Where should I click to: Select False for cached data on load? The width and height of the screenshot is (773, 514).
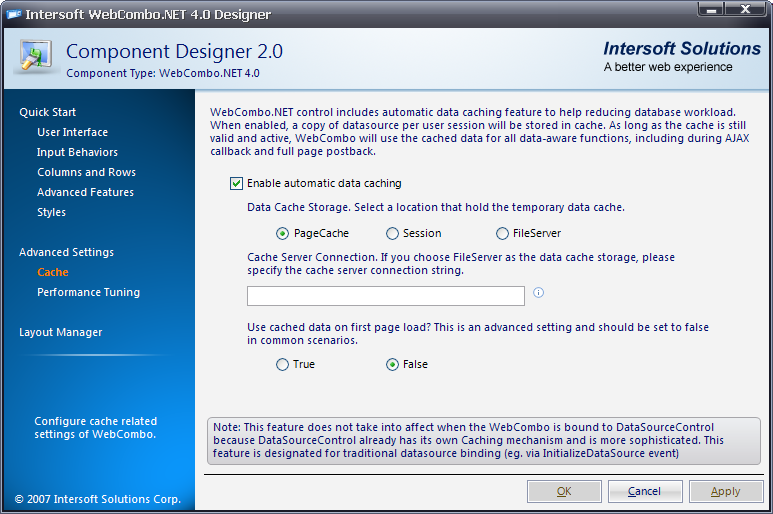(392, 364)
